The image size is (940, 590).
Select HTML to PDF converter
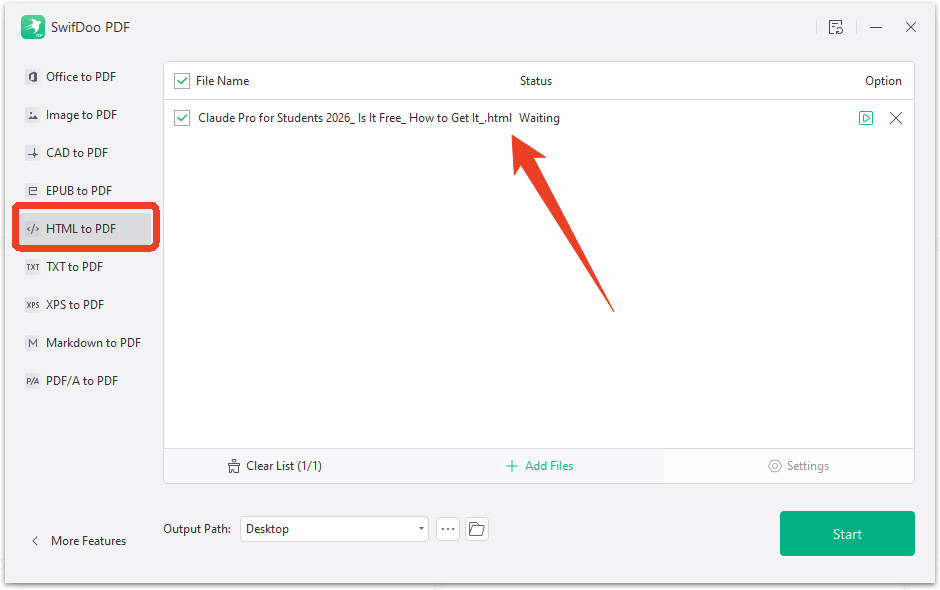coord(85,228)
